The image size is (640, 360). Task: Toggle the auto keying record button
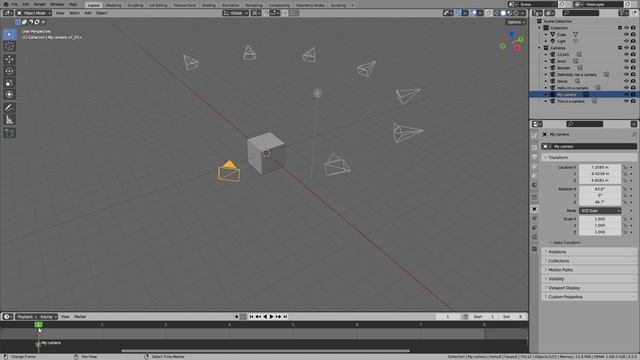tap(236, 317)
